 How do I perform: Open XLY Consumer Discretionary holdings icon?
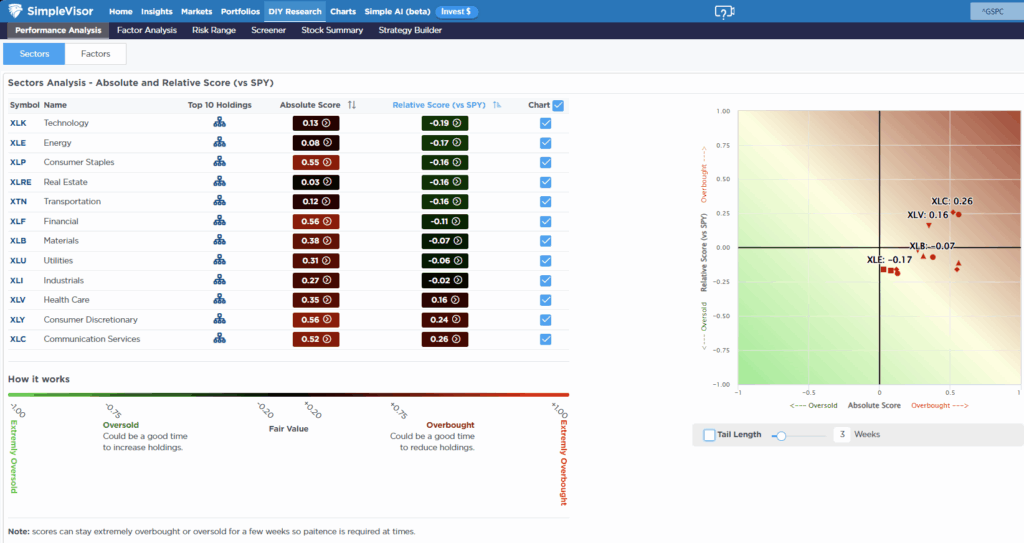click(219, 319)
